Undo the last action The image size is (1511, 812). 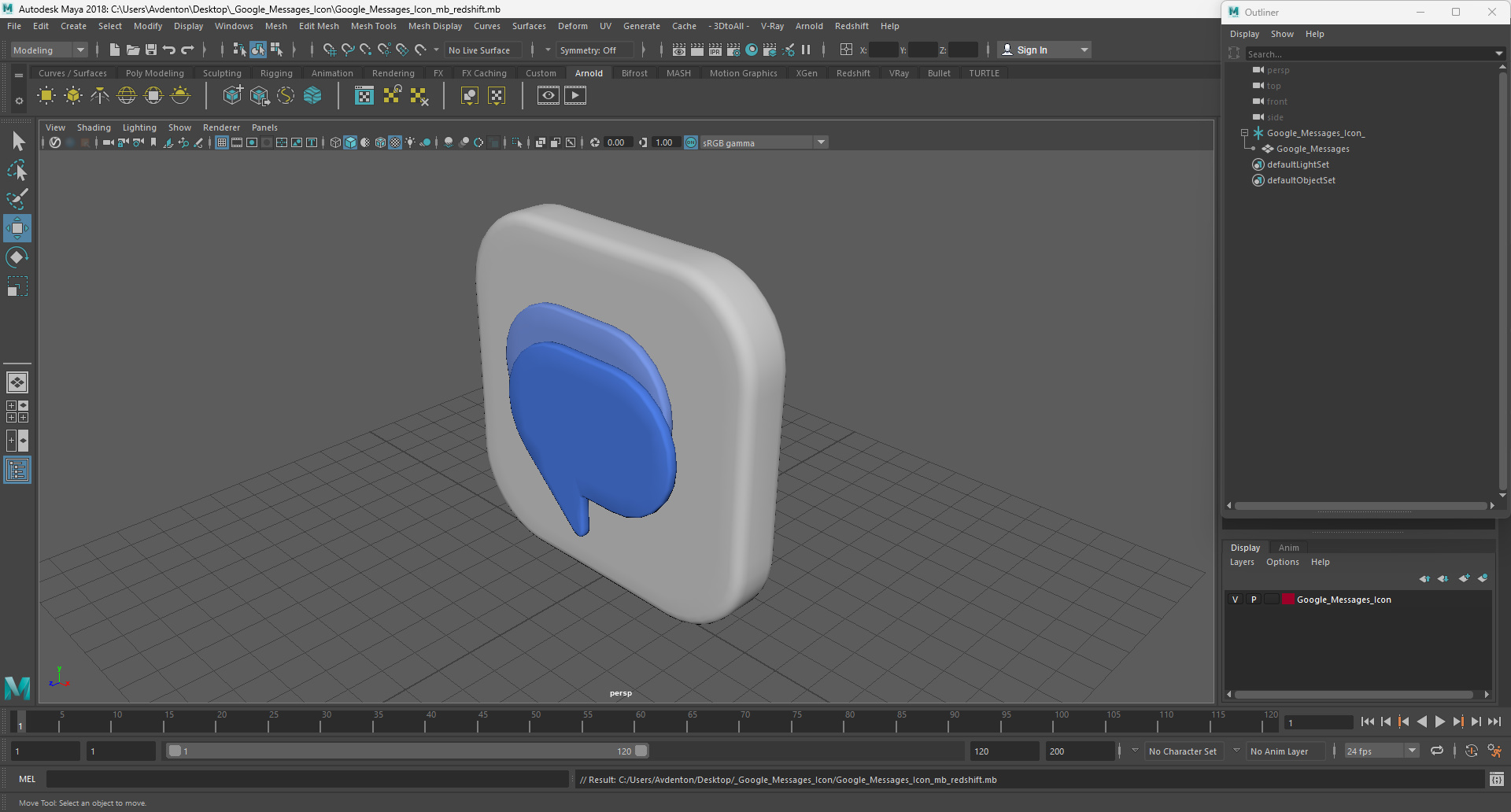(169, 50)
